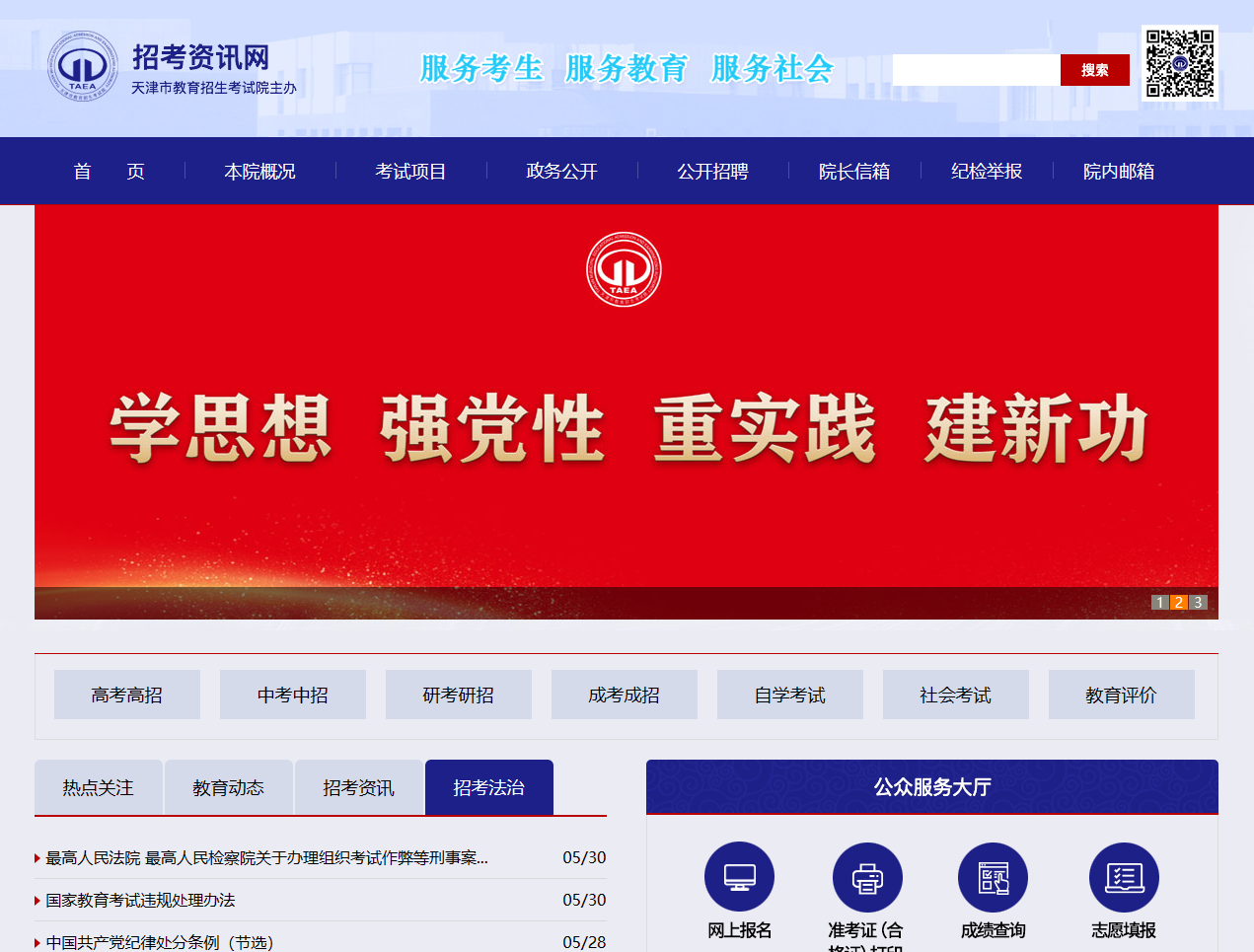This screenshot has width=1254, height=952.
Task: Click the 网上报名 computer icon
Action: [x=739, y=874]
